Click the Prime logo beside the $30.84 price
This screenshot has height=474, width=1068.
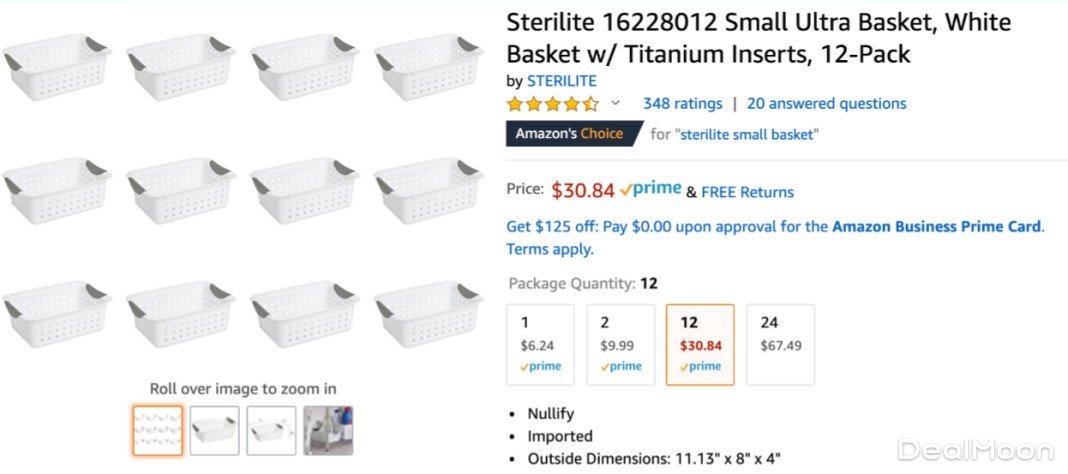651,190
